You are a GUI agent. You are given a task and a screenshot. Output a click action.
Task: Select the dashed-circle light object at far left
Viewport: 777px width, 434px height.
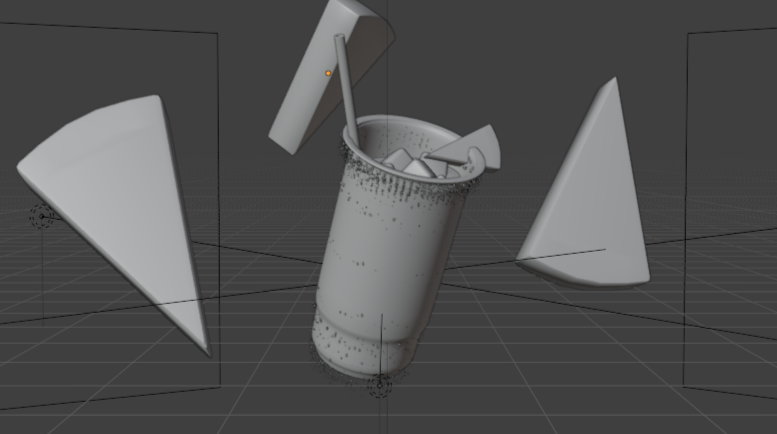tap(42, 217)
